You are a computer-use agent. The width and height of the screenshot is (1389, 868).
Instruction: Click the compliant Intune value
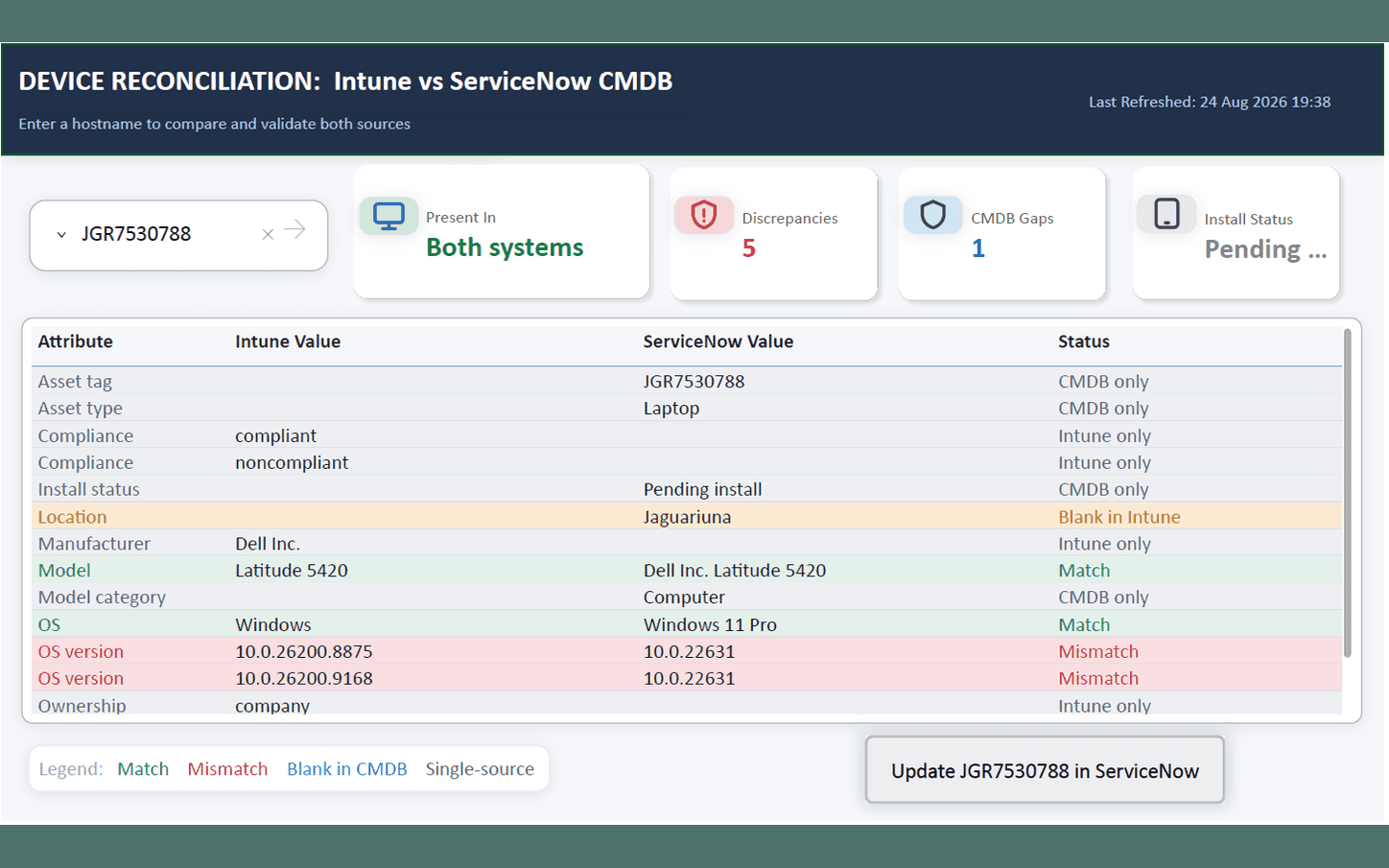pos(275,436)
